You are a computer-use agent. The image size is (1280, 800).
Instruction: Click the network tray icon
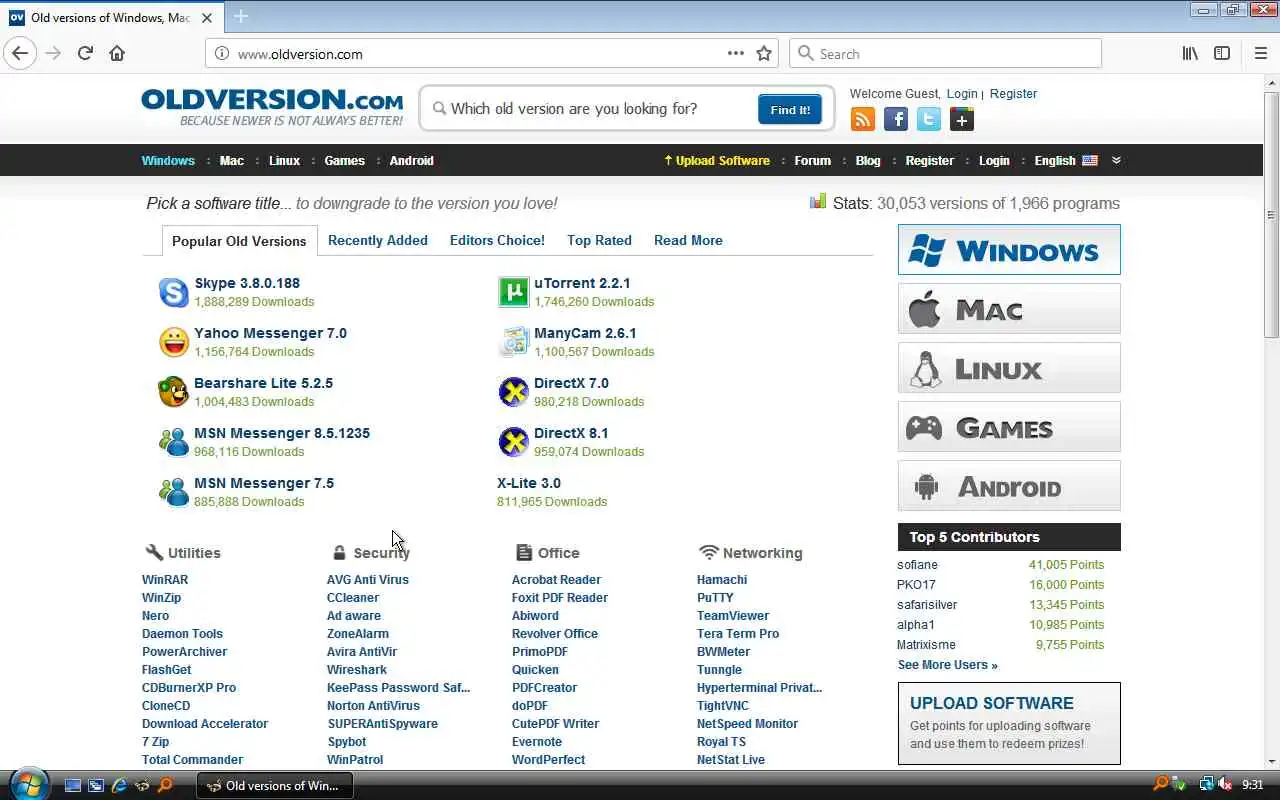(1206, 785)
